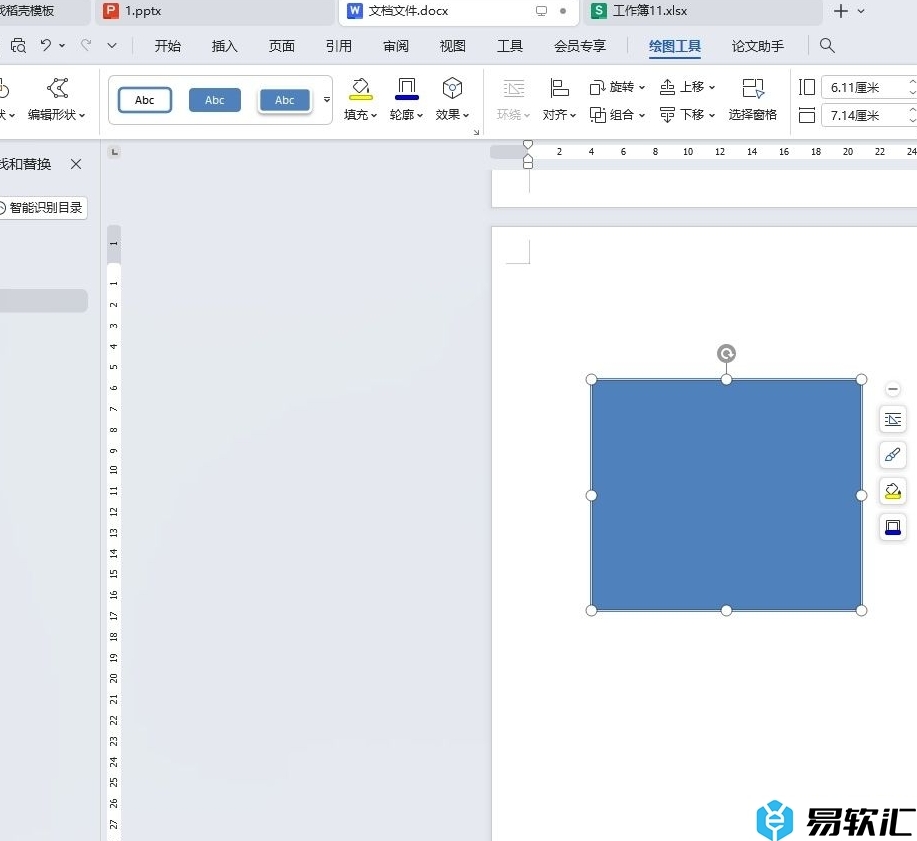Expand the Align (对齐) dropdown

(560, 115)
